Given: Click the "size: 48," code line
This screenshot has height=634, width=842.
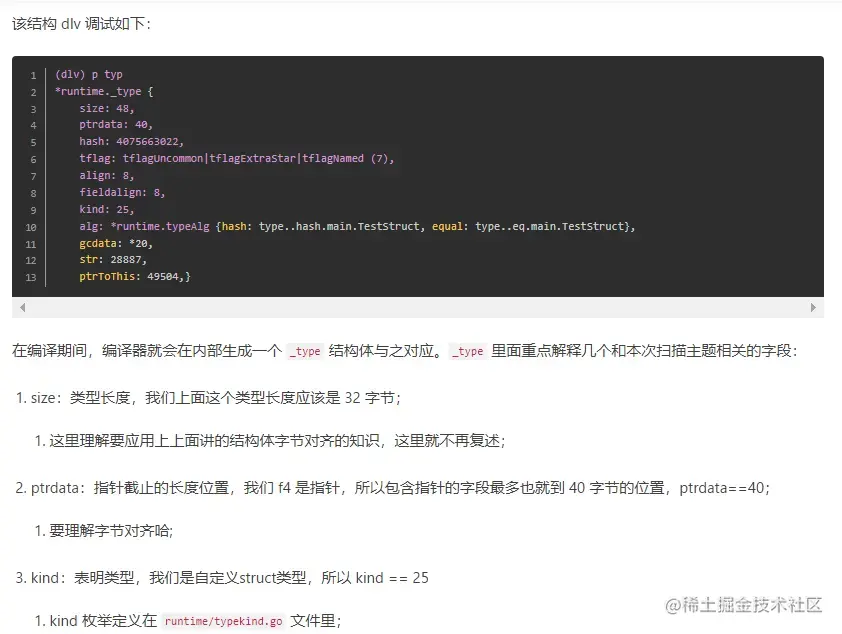Looking at the screenshot, I should [x=107, y=108].
